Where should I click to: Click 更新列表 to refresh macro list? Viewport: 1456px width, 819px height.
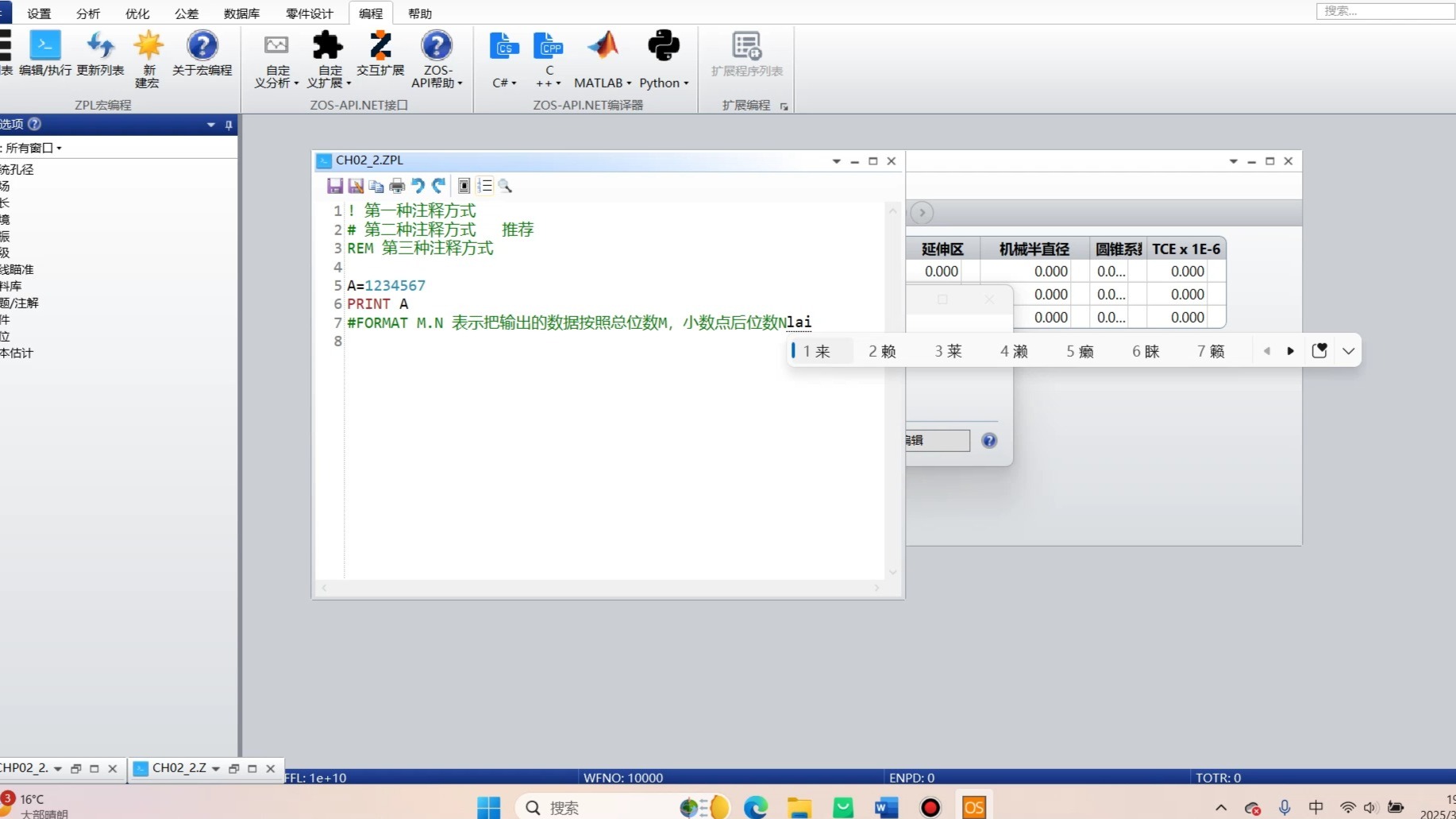point(100,53)
